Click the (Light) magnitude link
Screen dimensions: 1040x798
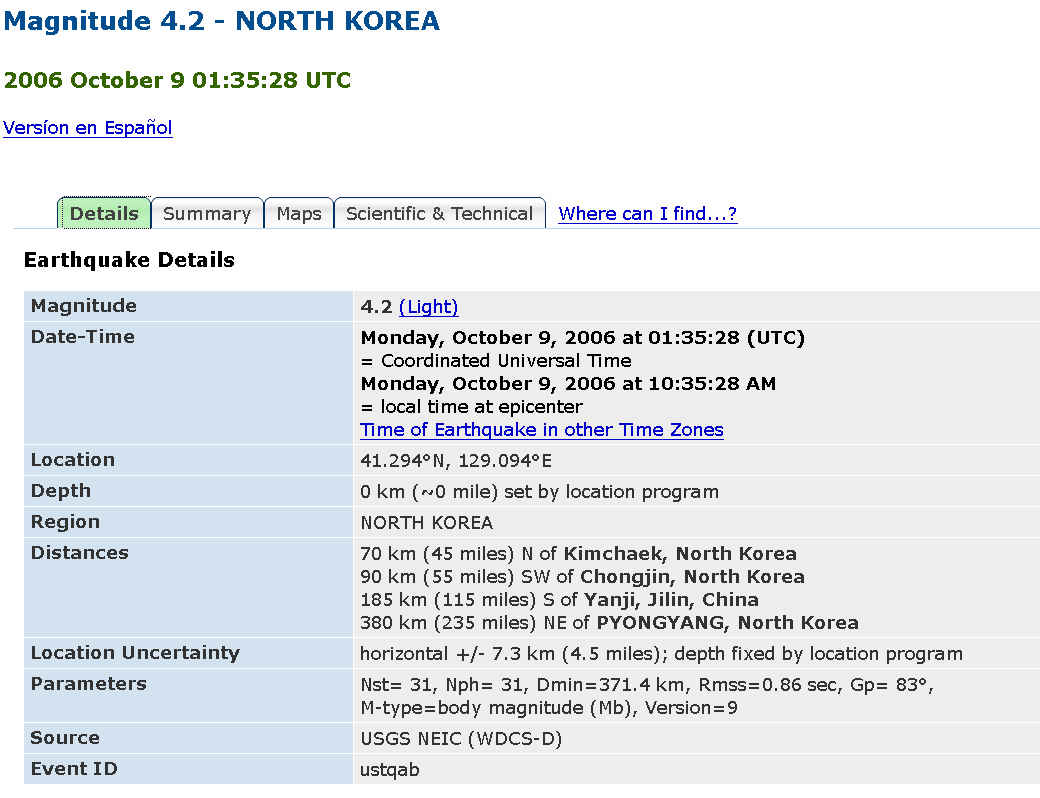point(428,307)
